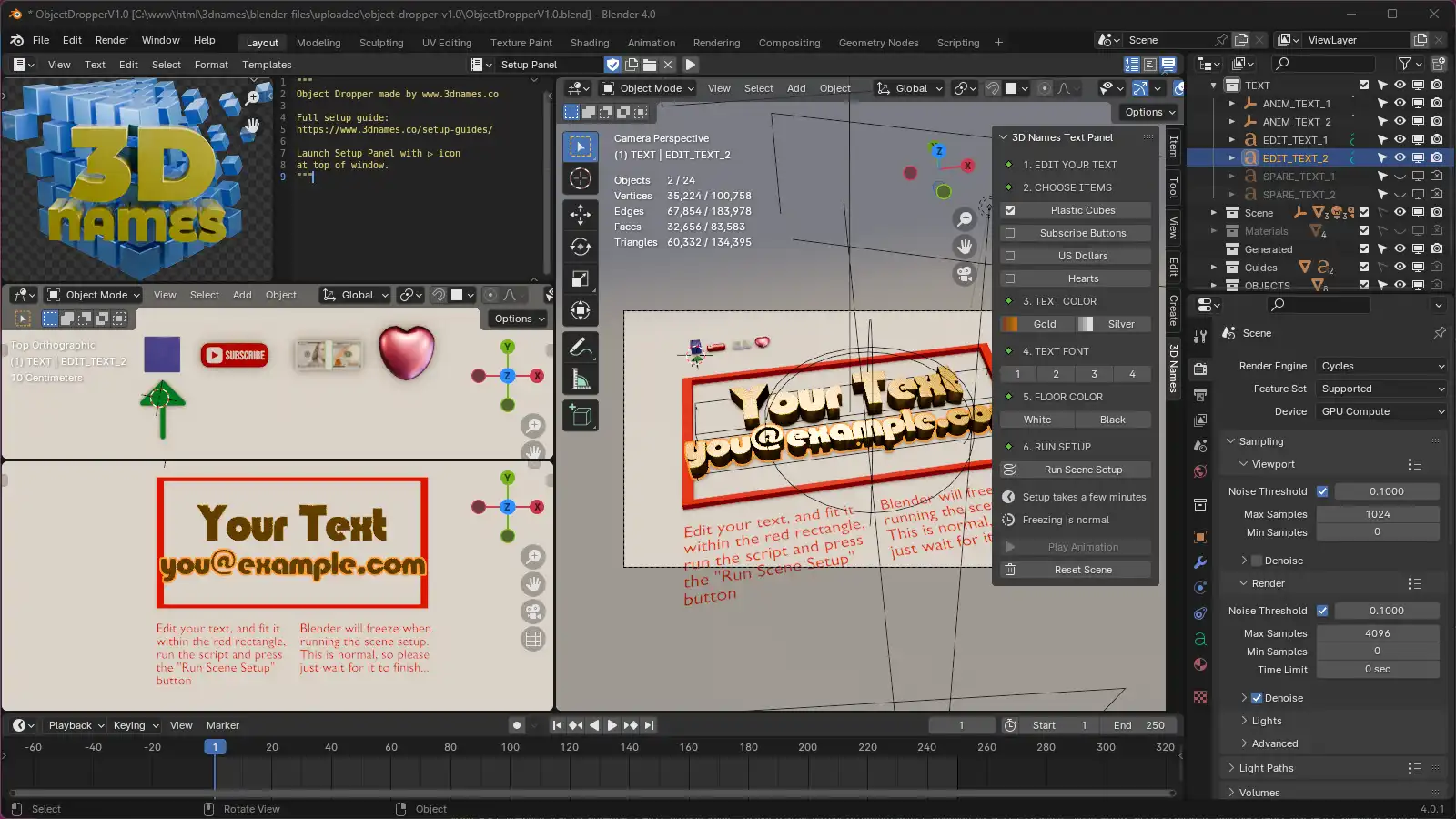Enable the Subscribe Buttons checkbox

click(1010, 233)
